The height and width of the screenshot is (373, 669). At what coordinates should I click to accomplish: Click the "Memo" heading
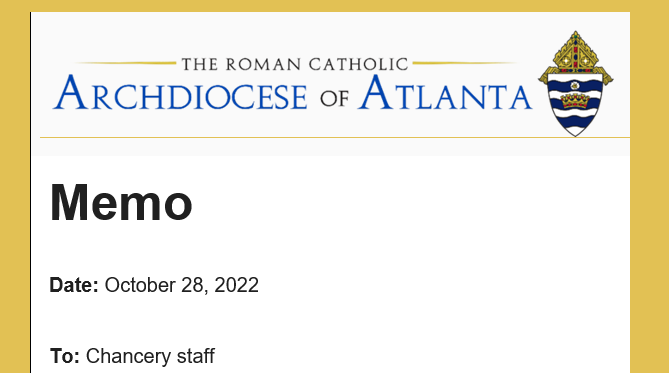121,203
